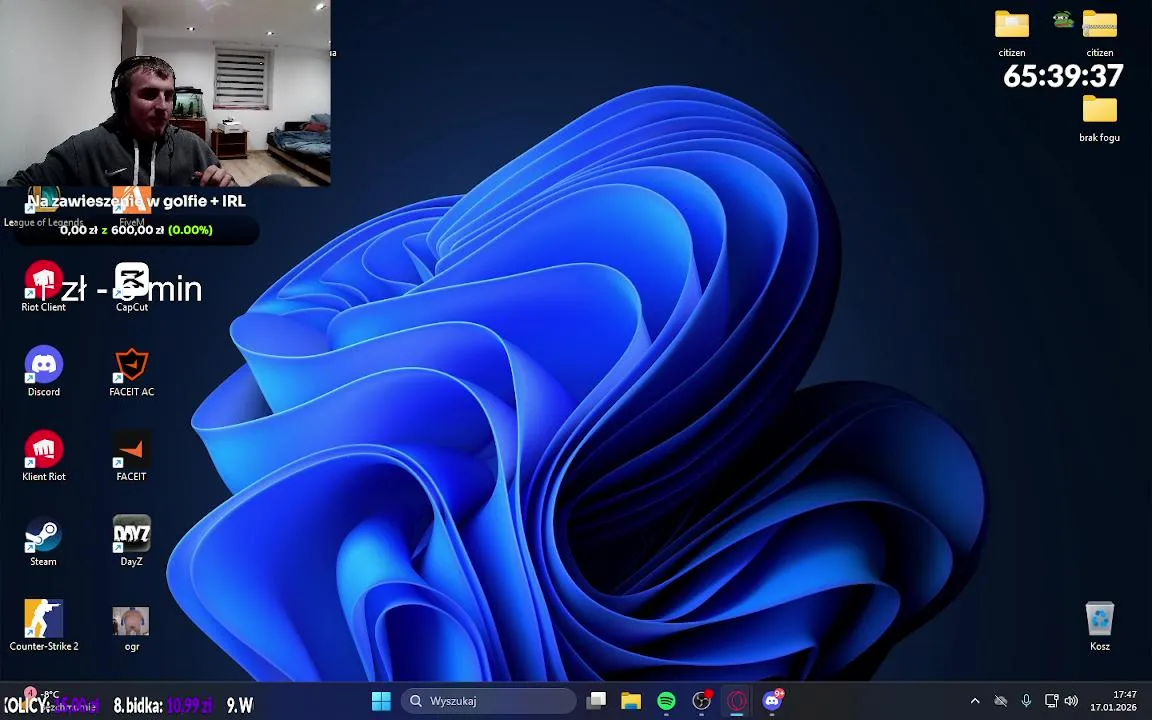Click the FACEIT desktop shortcut

click(132, 456)
